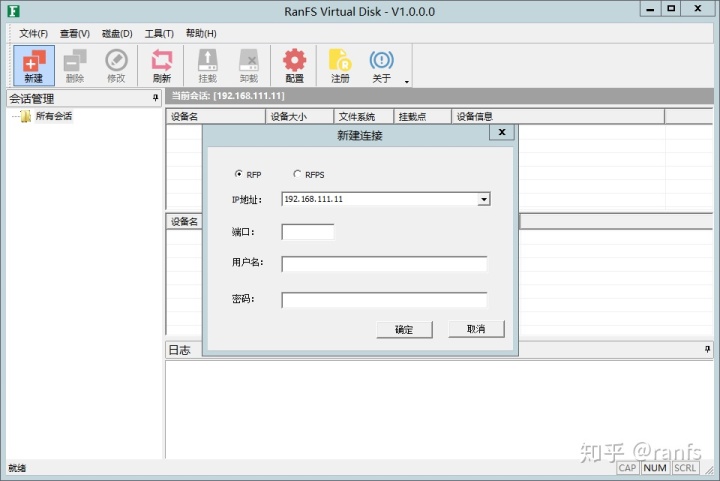
Task: Click SCRL indicator in status bar
Action: 685,468
